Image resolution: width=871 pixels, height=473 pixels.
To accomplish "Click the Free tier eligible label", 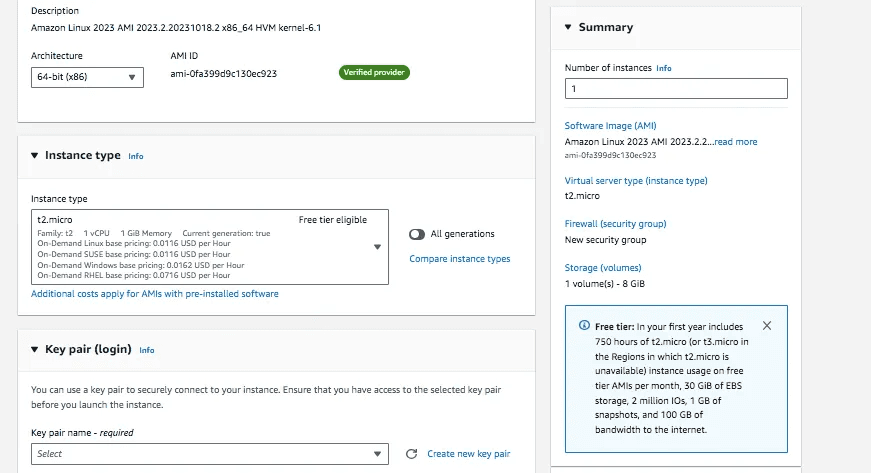I will tap(333, 220).
